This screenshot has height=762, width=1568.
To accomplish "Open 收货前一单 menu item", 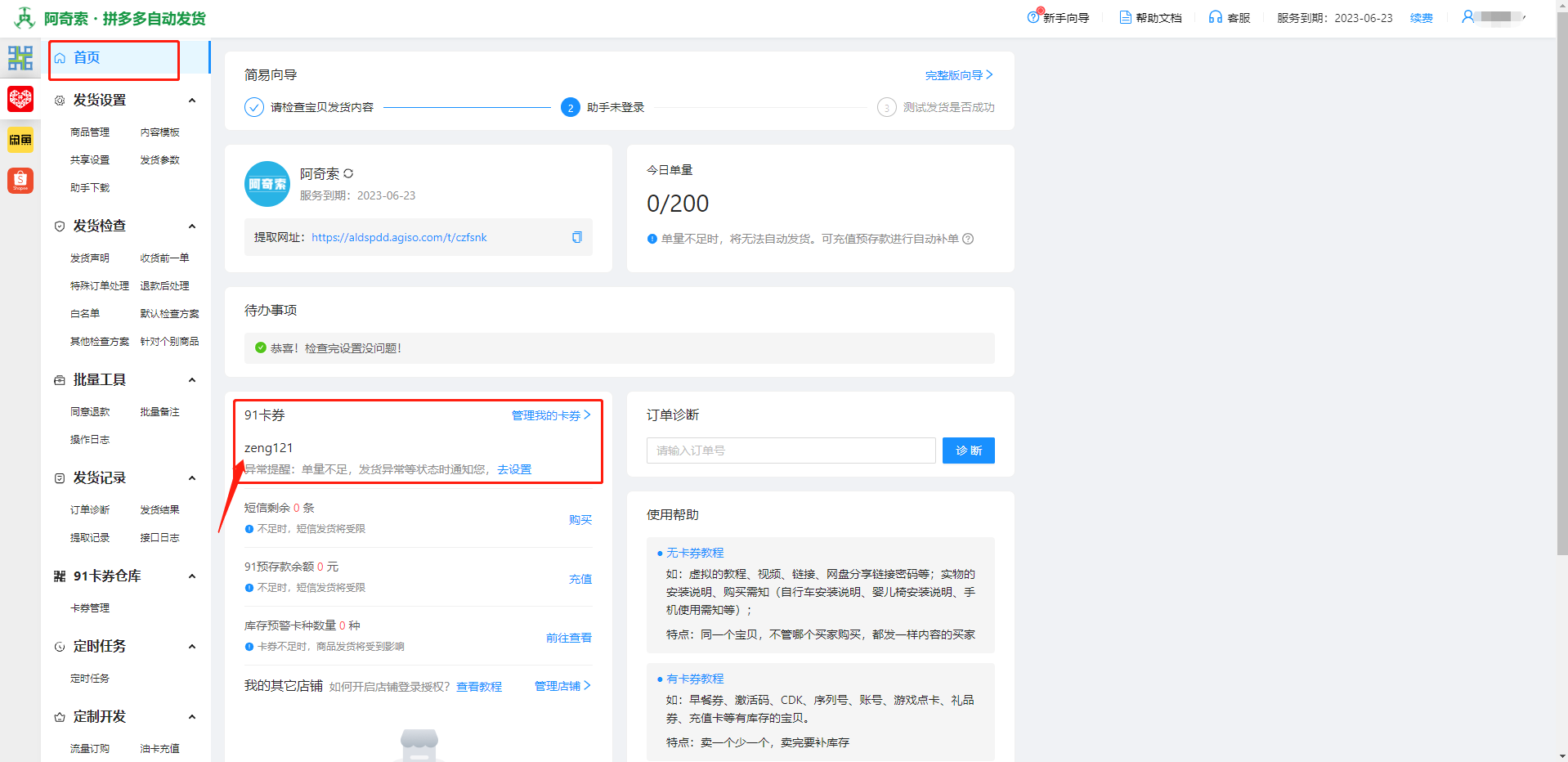I will (164, 258).
